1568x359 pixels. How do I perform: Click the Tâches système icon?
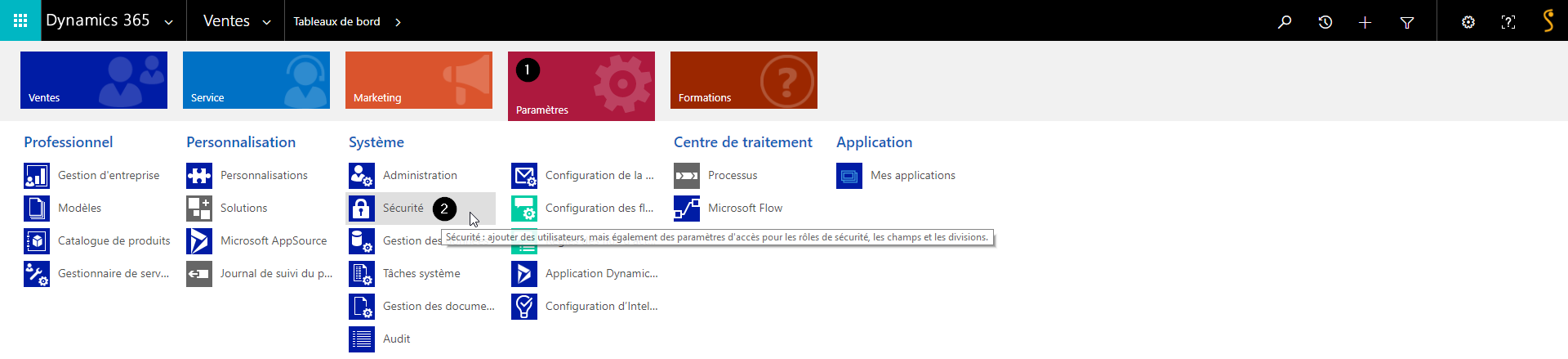click(x=362, y=274)
